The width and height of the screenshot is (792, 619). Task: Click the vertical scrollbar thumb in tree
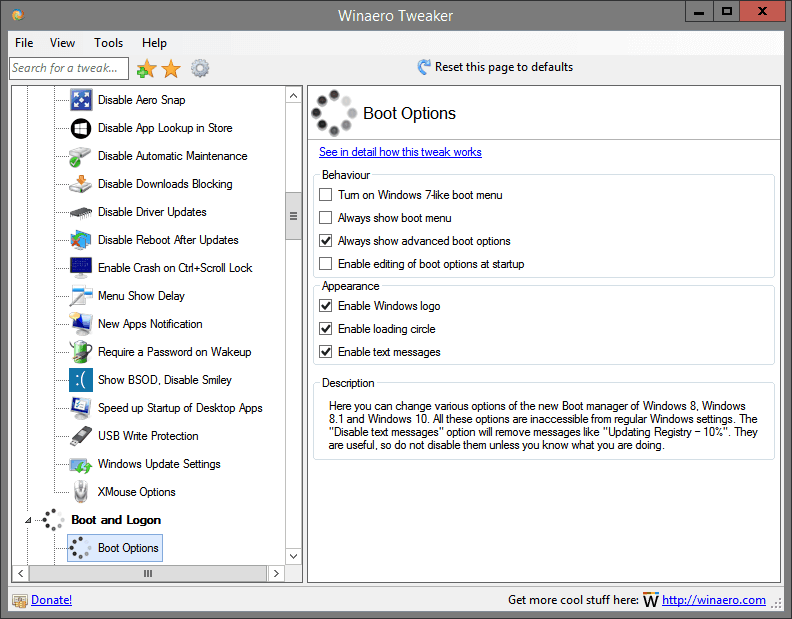tap(293, 216)
